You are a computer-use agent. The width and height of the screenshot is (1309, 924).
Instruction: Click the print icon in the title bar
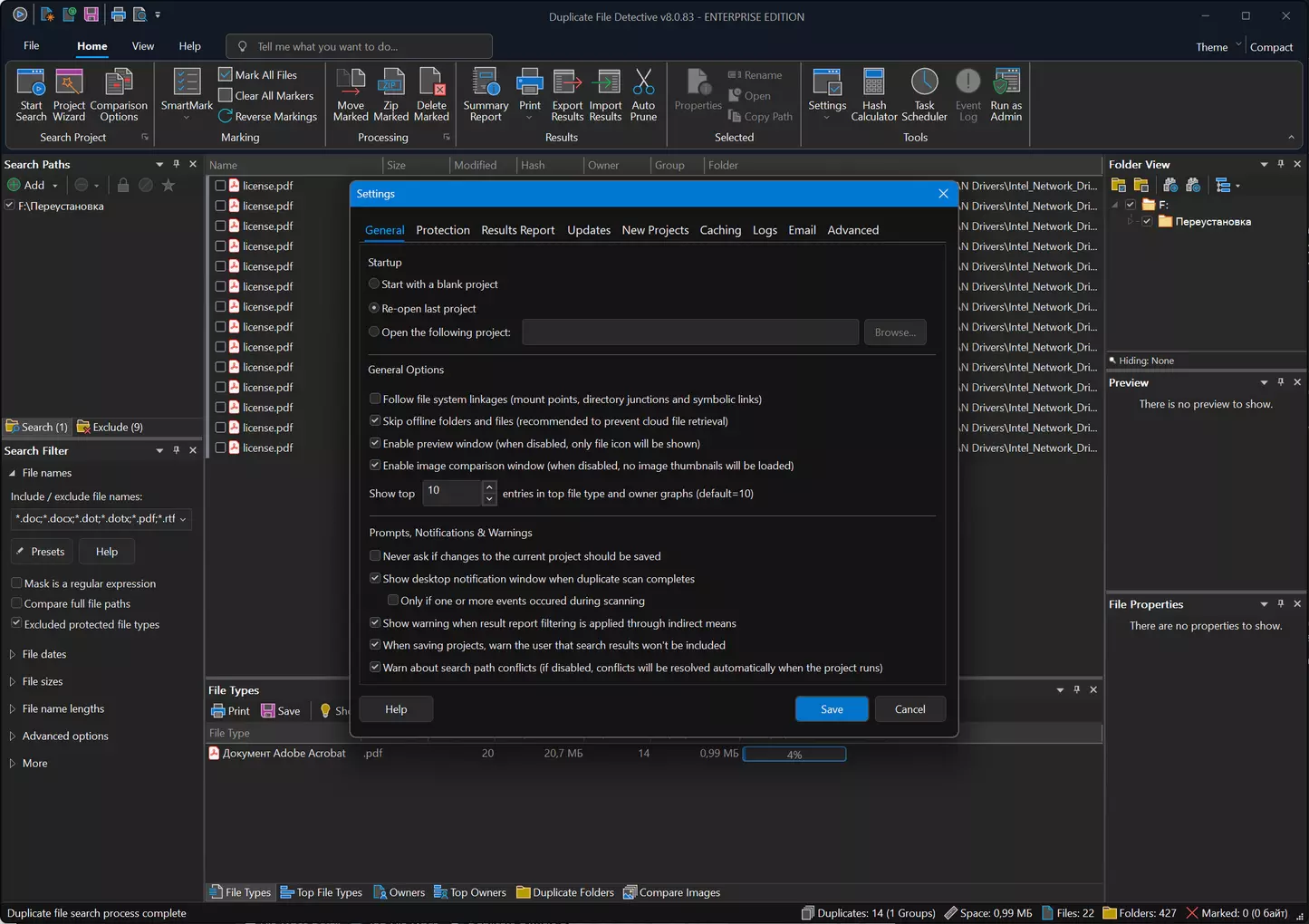[x=118, y=15]
